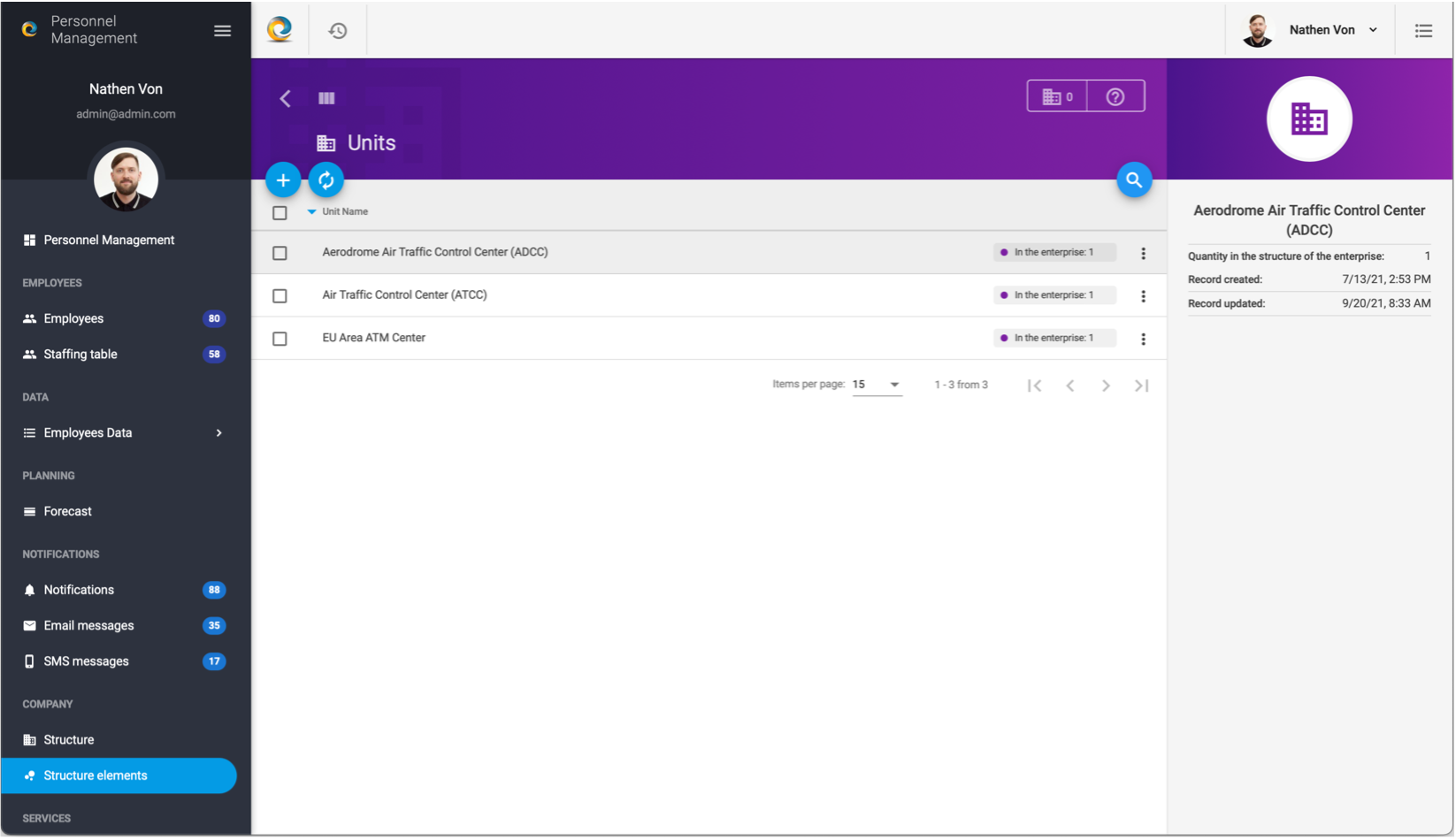Go to Notifications in sidebar
Screen dimensions: 1456x840
(79, 590)
